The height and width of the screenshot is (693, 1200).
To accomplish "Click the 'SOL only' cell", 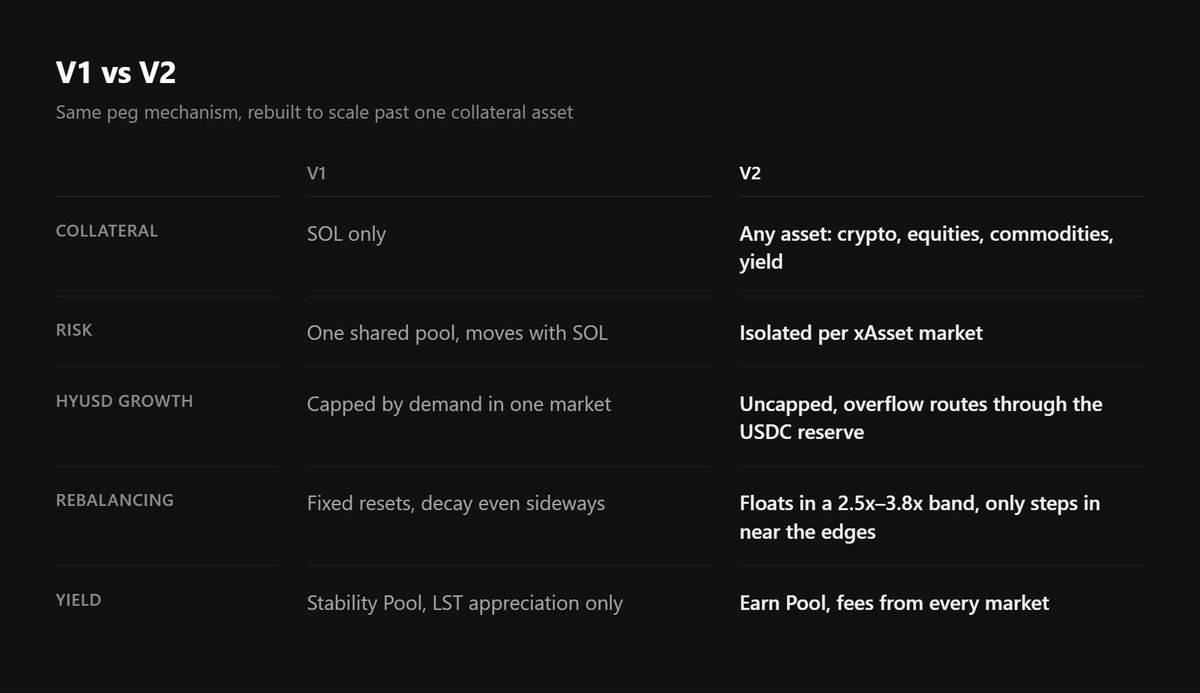I will point(346,234).
